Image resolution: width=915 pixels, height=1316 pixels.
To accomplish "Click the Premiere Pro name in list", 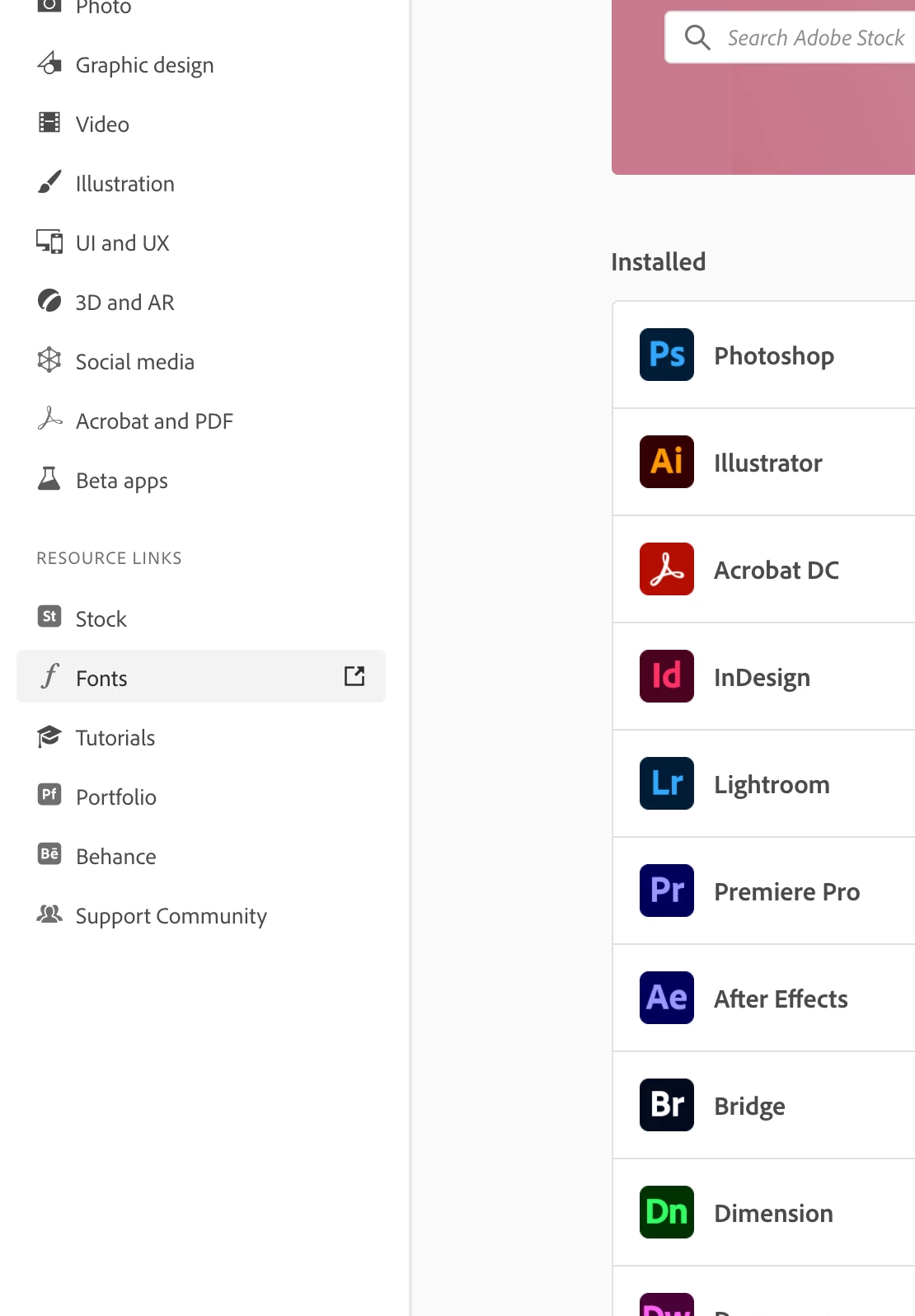I will (787, 891).
